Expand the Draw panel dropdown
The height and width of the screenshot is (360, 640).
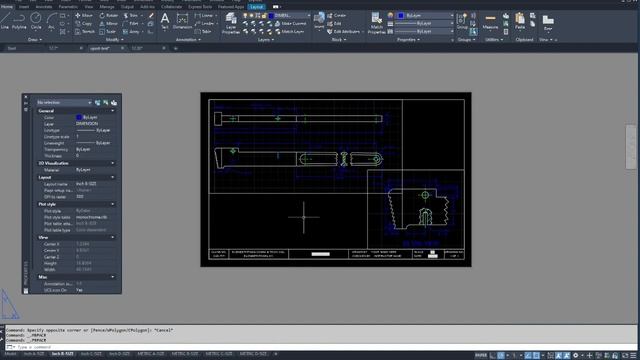pos(35,40)
